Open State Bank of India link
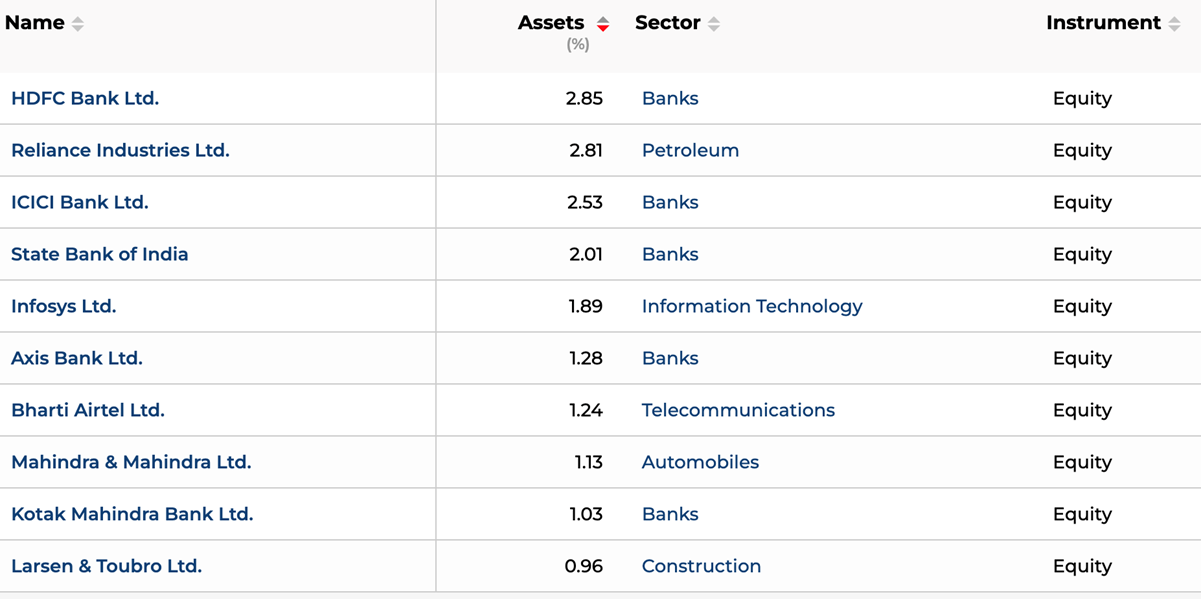 100,254
